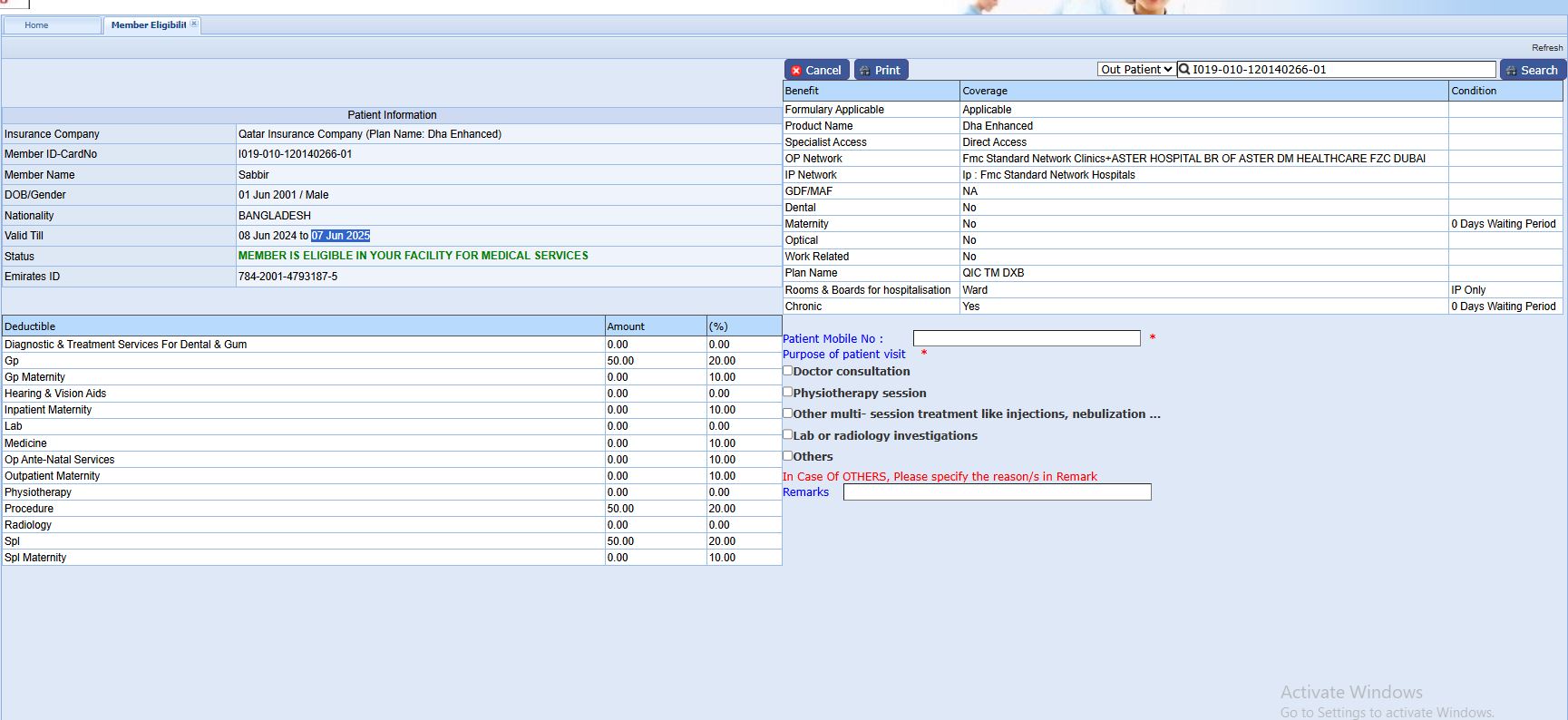This screenshot has width=1568, height=720.
Task: Click the member ID search input
Action: click(1342, 70)
